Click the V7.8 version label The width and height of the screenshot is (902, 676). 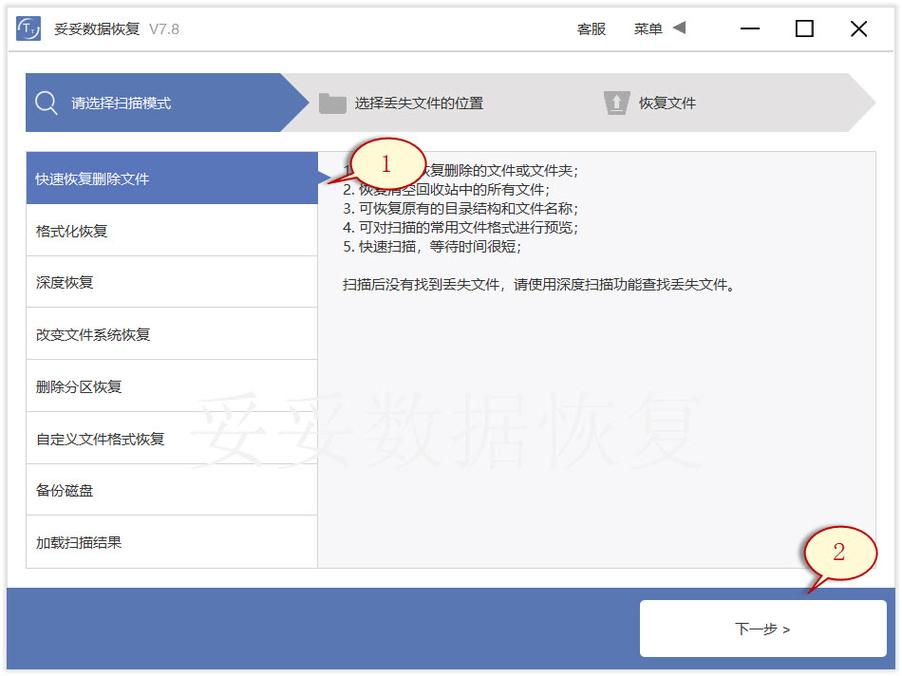tap(164, 29)
